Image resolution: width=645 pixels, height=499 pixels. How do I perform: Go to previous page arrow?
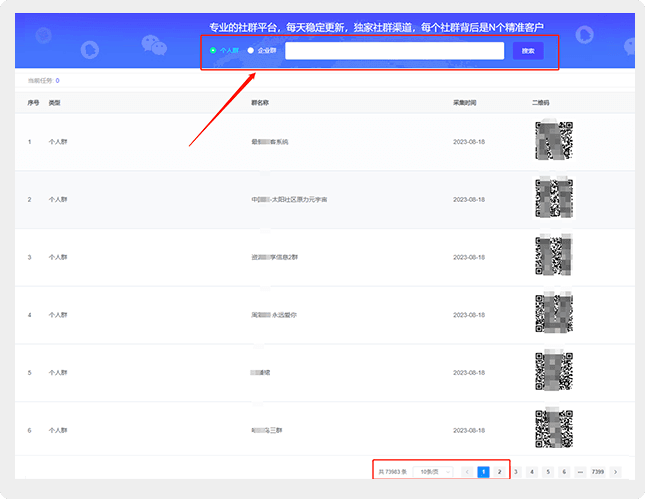[x=467, y=471]
